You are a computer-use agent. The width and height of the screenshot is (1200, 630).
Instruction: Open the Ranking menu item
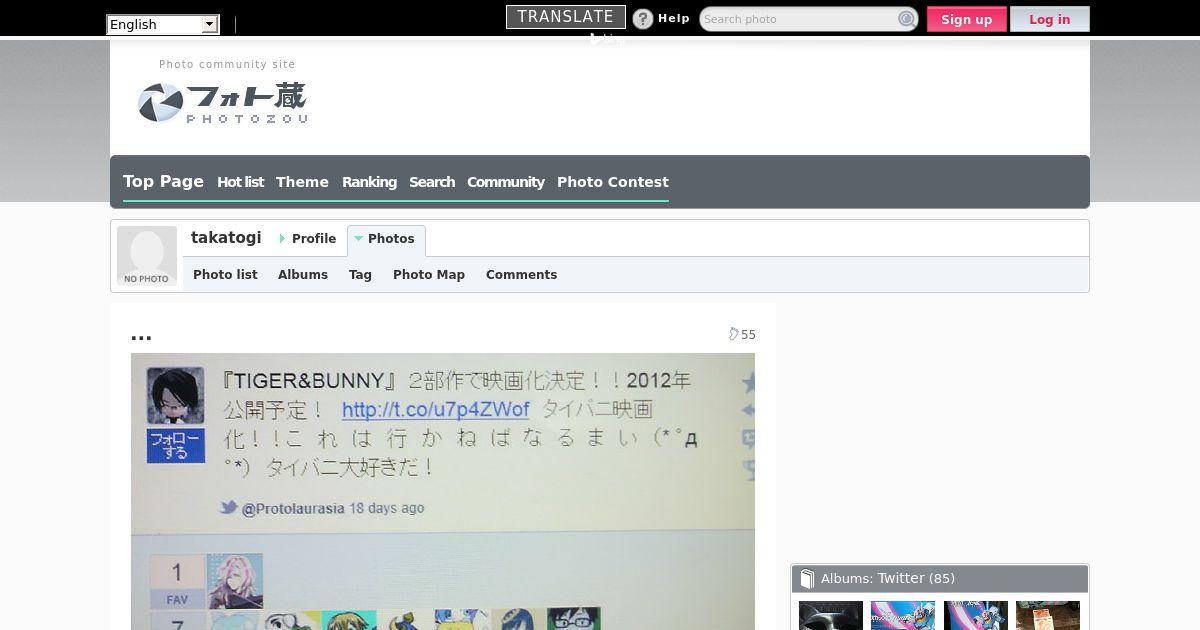point(369,182)
